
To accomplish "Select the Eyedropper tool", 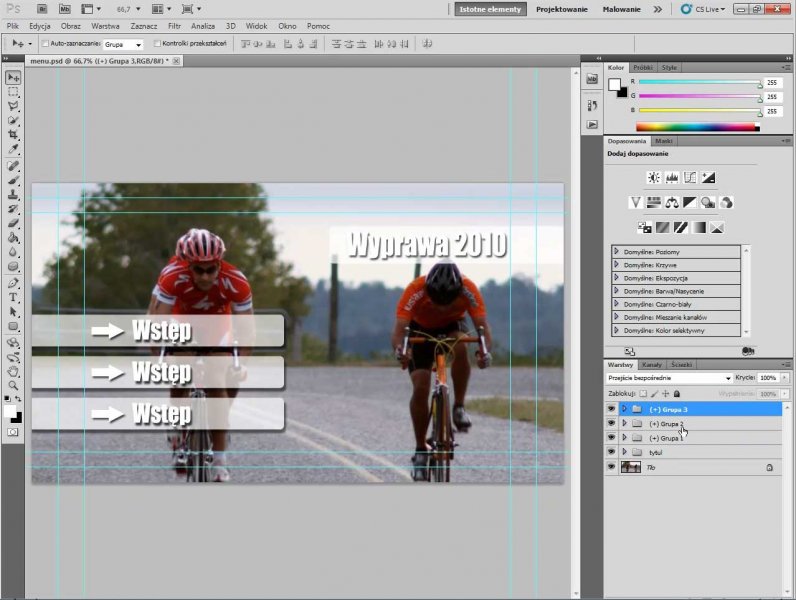I will coord(13,150).
